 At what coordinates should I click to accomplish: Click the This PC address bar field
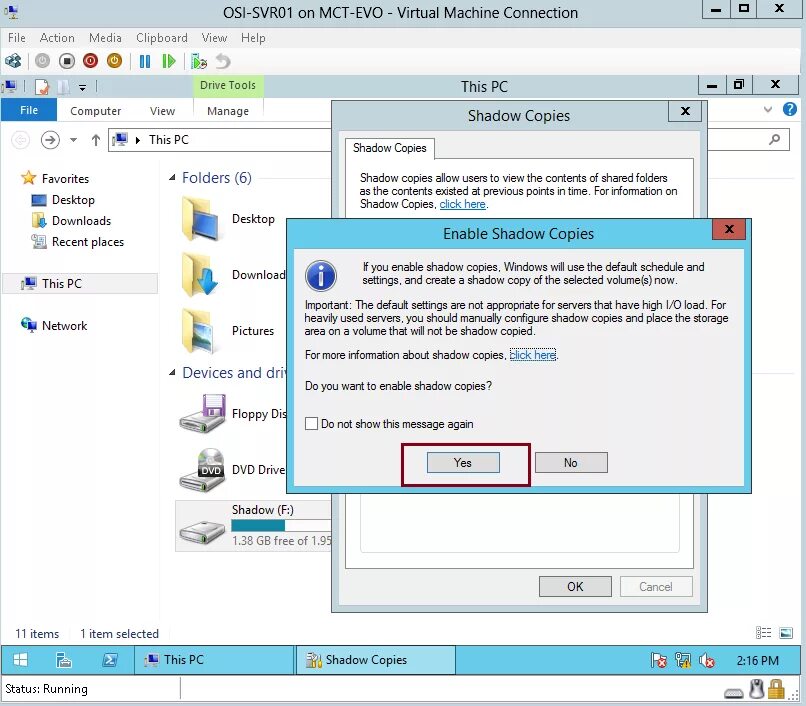click(x=220, y=140)
